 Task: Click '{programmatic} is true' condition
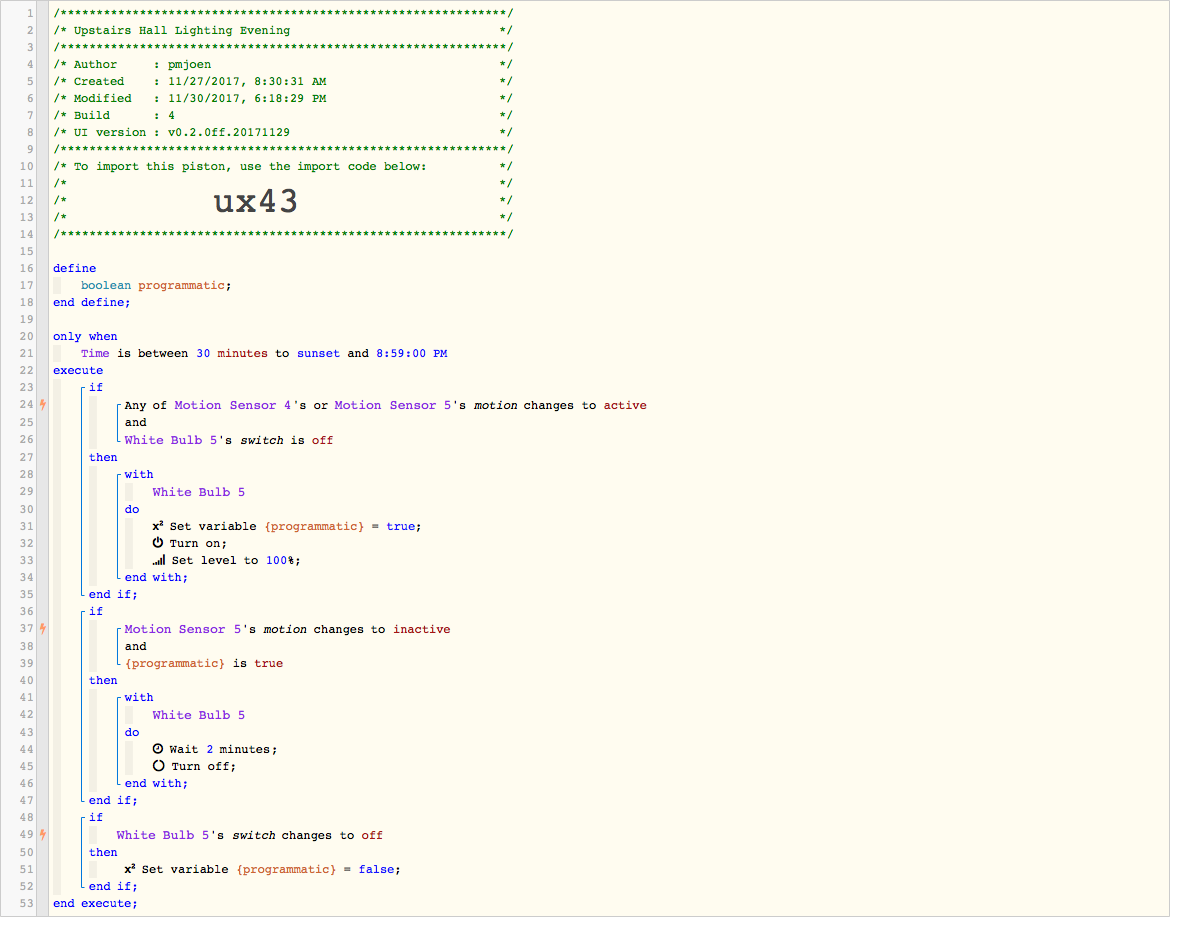204,666
